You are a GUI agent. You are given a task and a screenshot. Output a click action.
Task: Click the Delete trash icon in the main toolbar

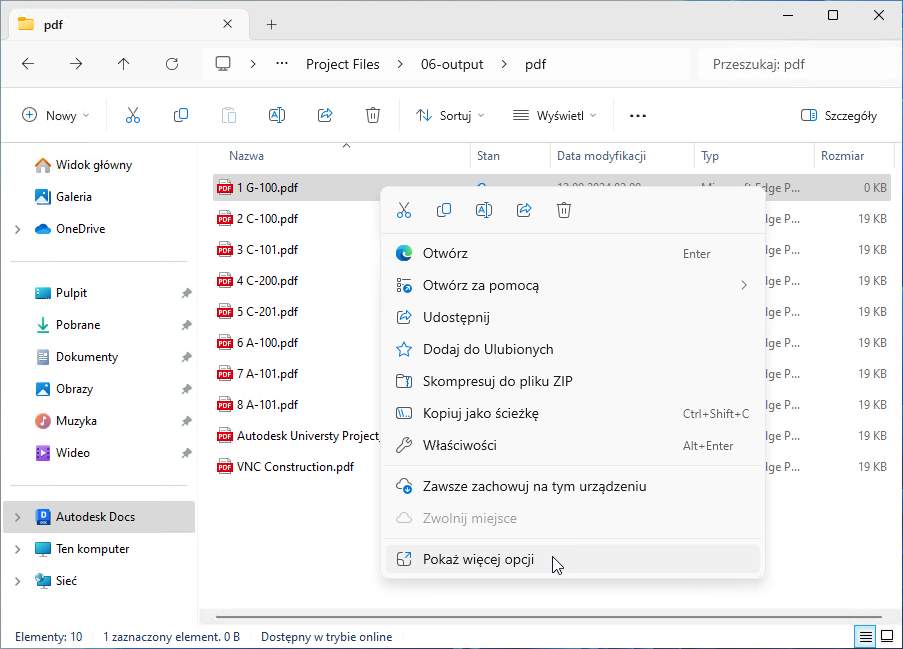pos(373,115)
